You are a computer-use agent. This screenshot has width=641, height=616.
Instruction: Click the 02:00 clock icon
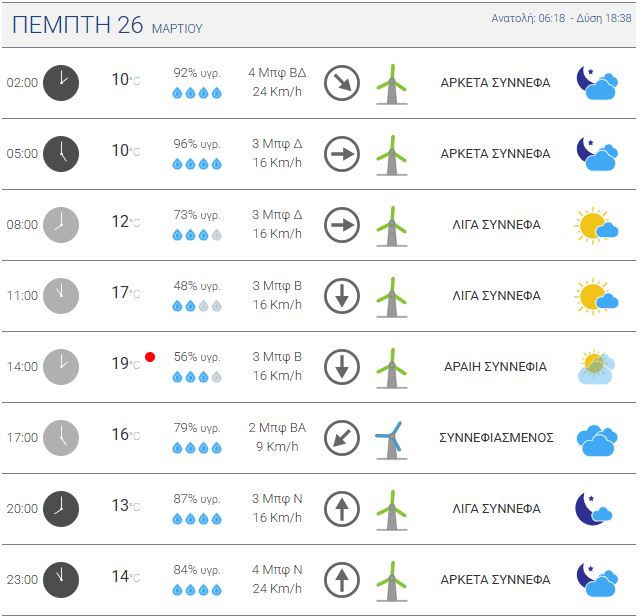[x=60, y=82]
